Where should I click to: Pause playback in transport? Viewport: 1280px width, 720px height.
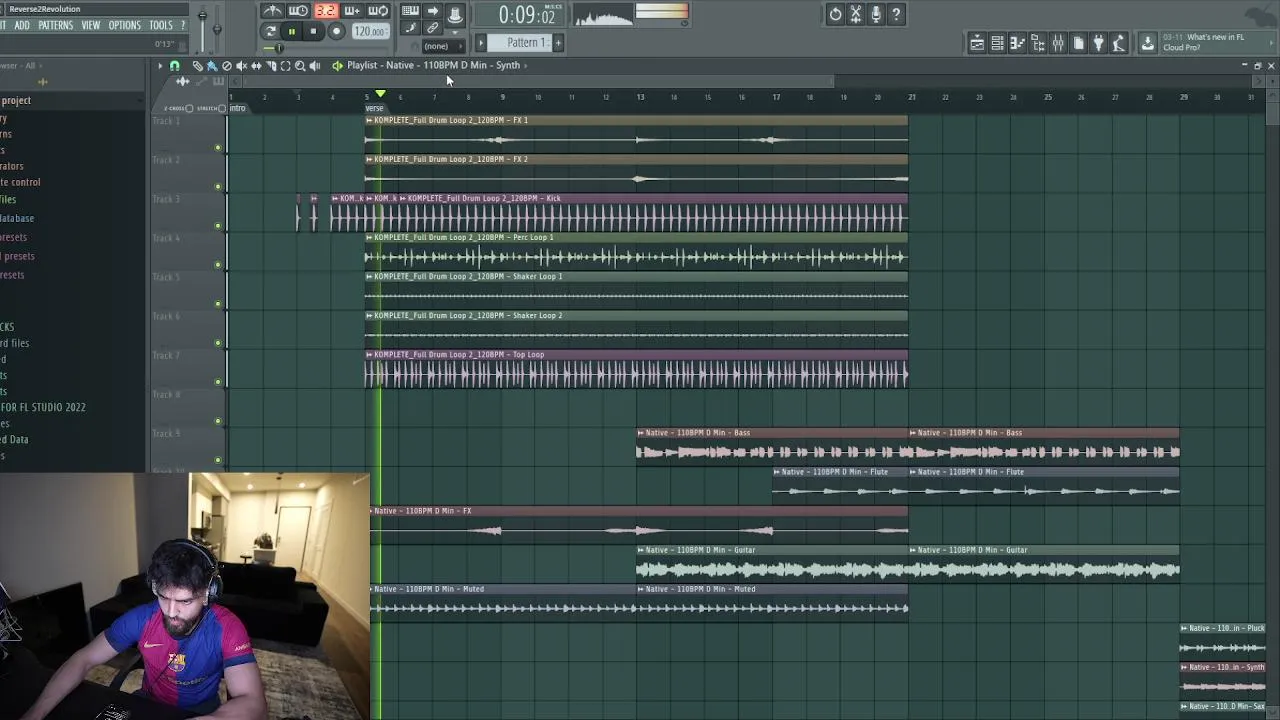click(x=292, y=32)
